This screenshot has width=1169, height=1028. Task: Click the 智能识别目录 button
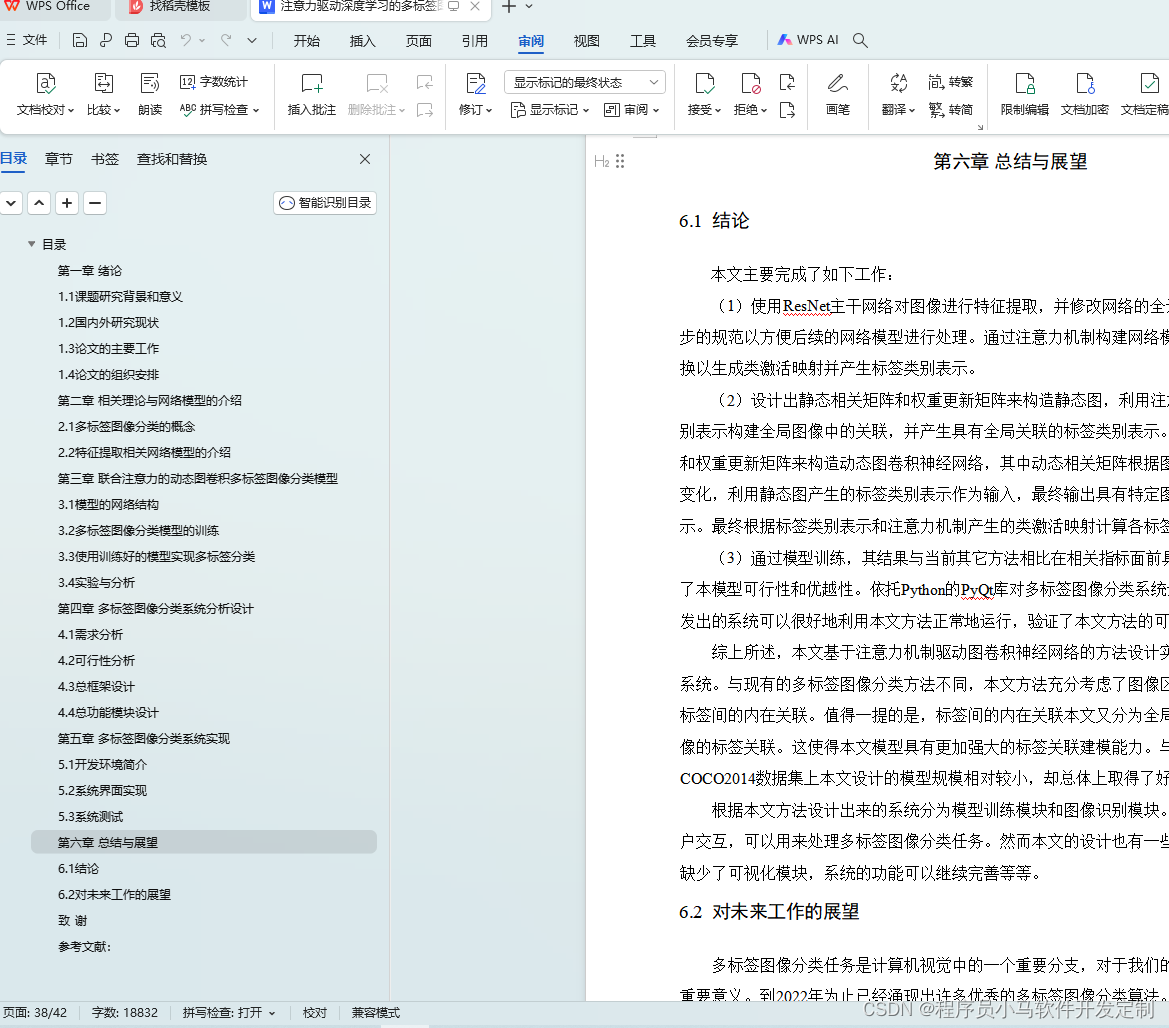pos(324,202)
